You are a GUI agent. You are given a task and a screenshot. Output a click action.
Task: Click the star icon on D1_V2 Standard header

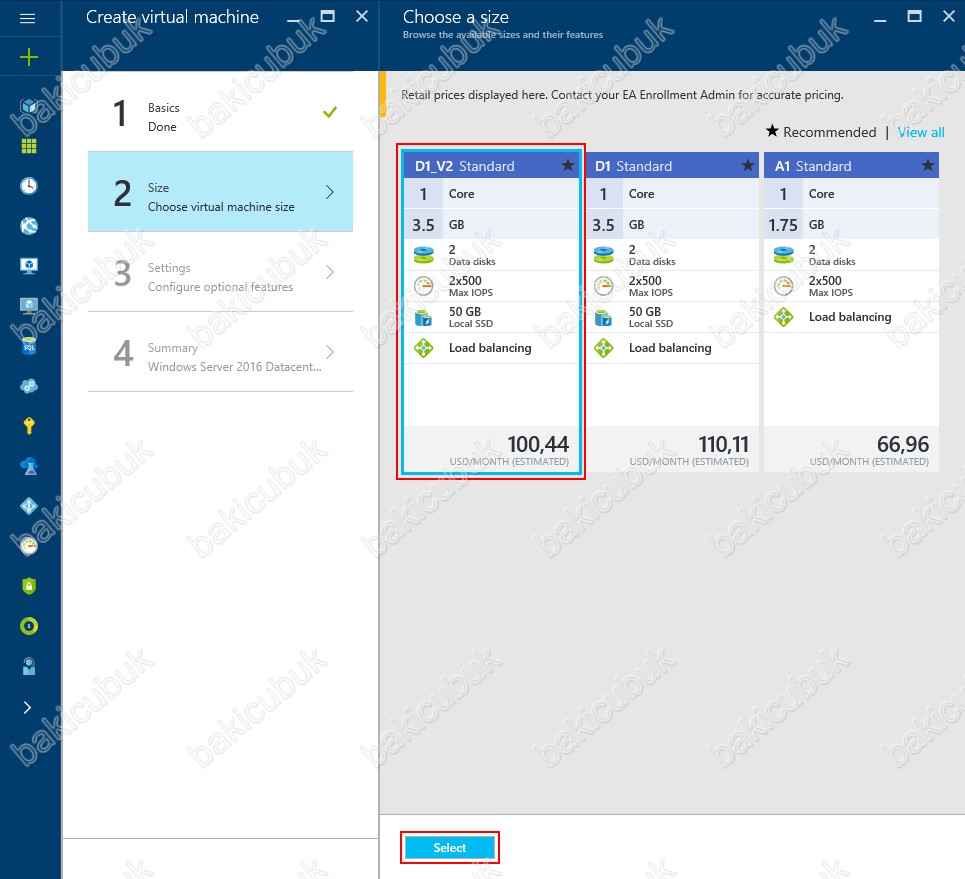(567, 165)
